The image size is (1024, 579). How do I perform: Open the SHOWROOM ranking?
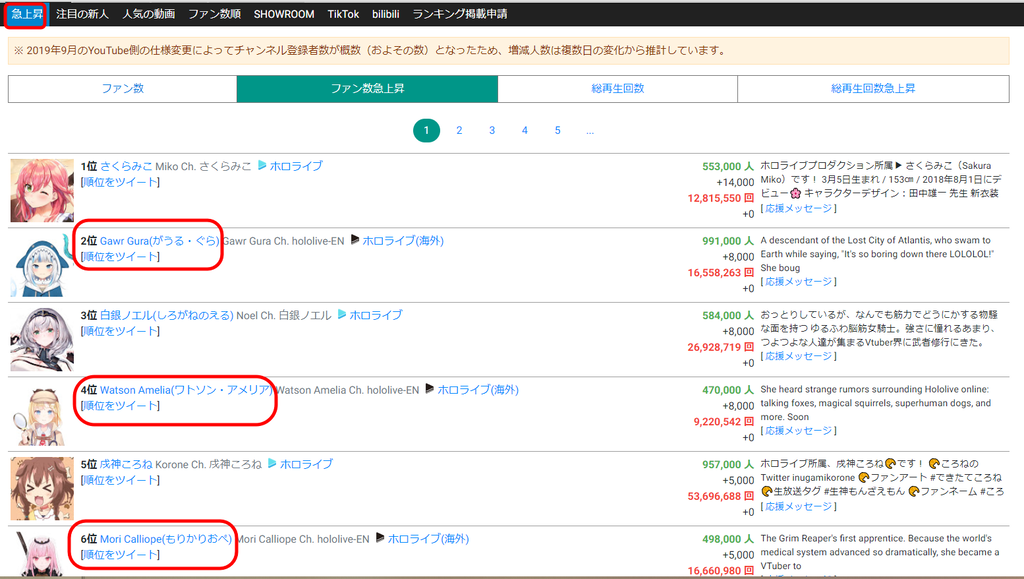tap(284, 14)
